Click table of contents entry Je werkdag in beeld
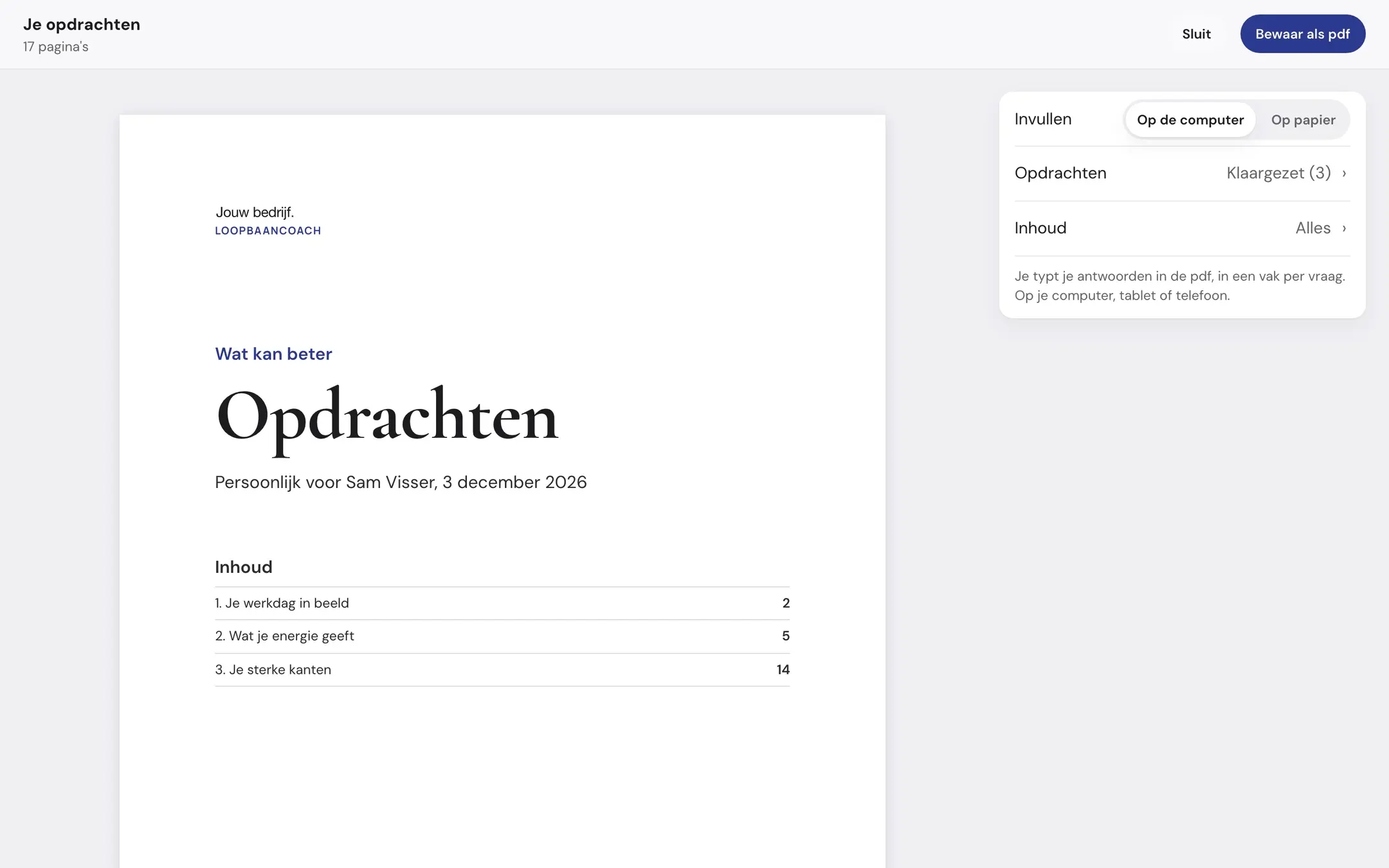The height and width of the screenshot is (868, 1389). tap(502, 603)
